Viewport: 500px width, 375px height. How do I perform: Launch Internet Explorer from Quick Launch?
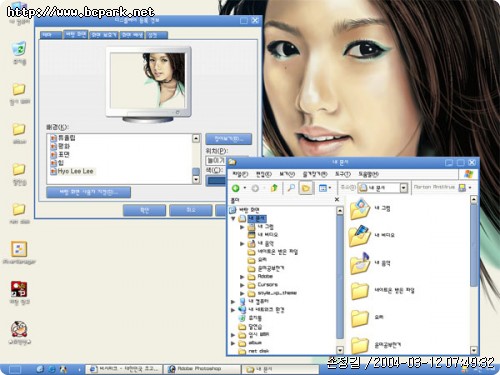[x=52, y=369]
